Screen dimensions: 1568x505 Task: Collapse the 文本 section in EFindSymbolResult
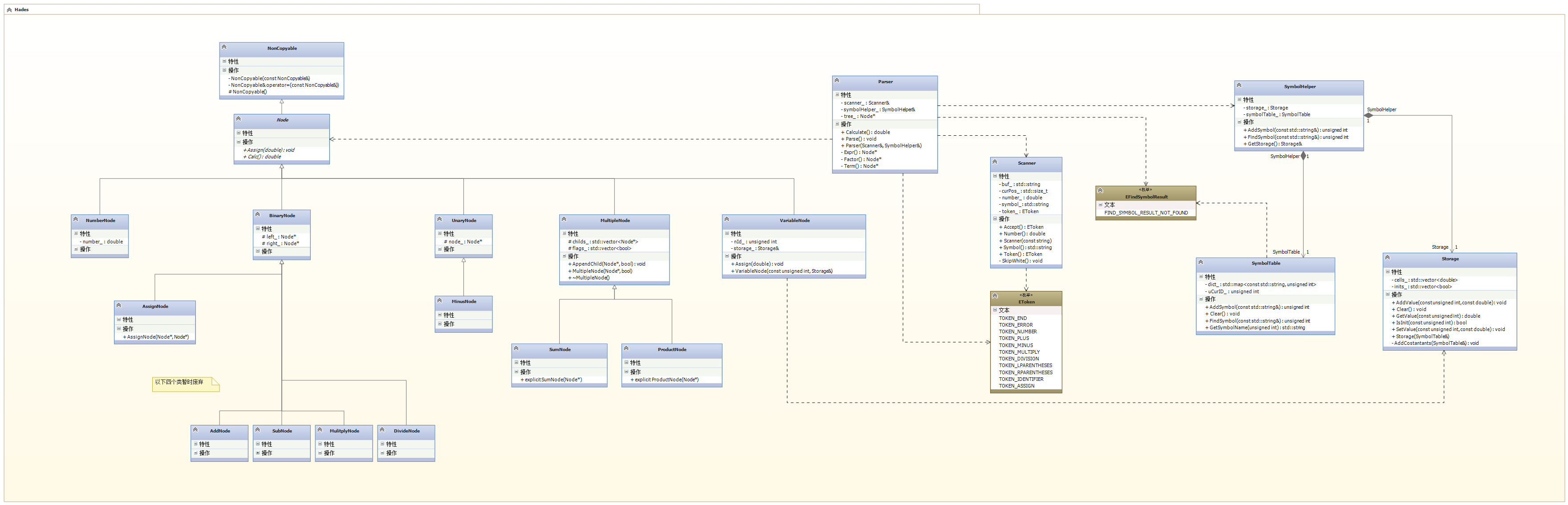[1101, 205]
